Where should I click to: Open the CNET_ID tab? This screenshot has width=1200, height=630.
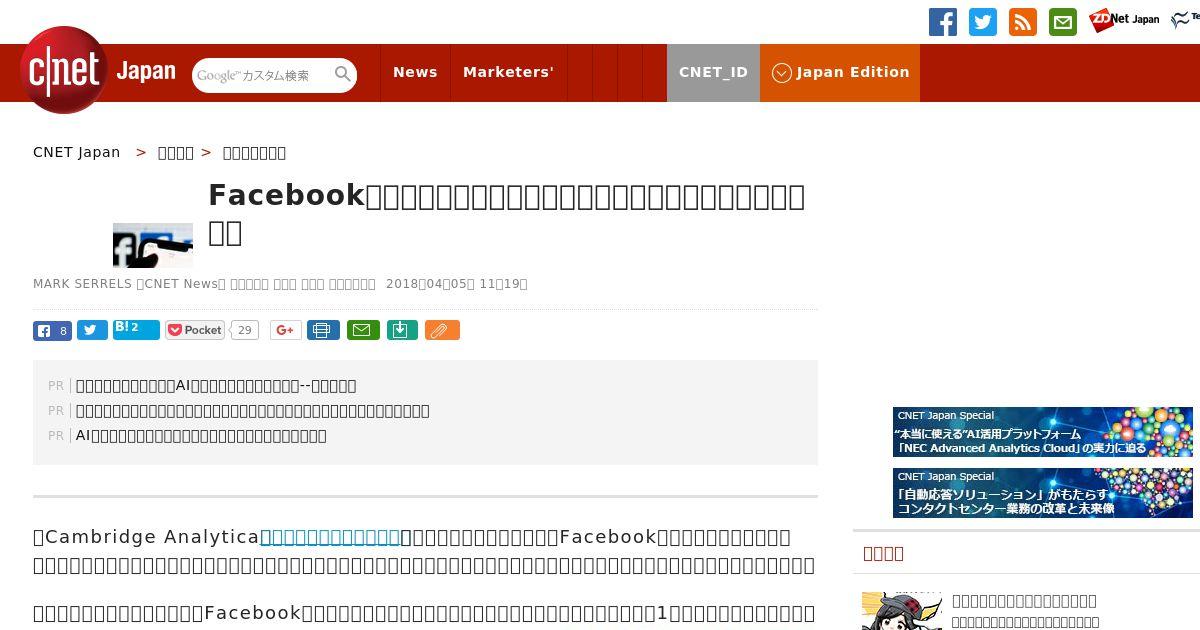pyautogui.click(x=713, y=72)
